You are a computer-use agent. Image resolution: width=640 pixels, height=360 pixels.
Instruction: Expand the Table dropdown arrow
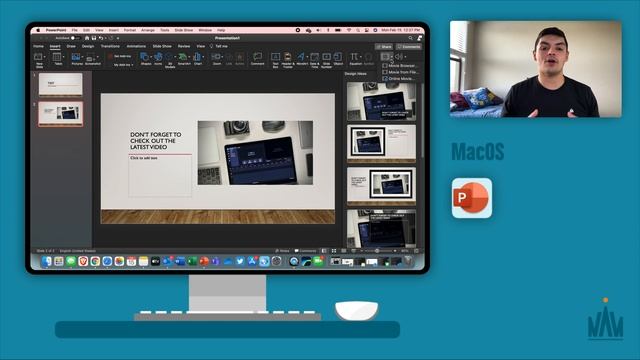click(x=63, y=57)
